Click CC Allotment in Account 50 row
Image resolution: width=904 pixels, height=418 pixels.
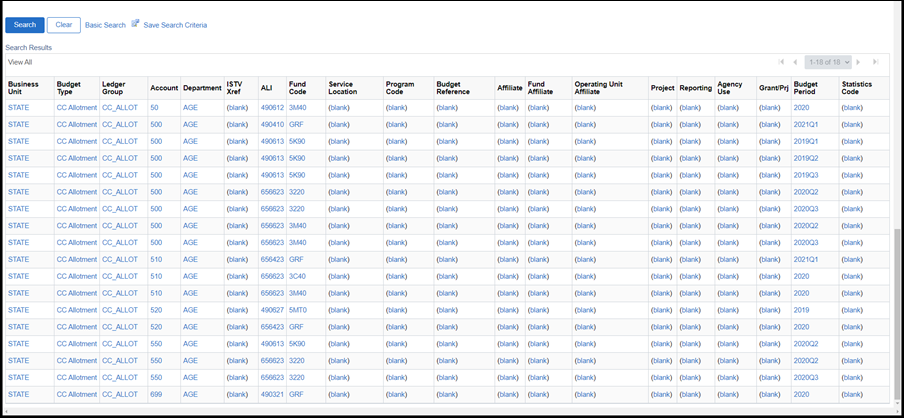pyautogui.click(x=77, y=108)
